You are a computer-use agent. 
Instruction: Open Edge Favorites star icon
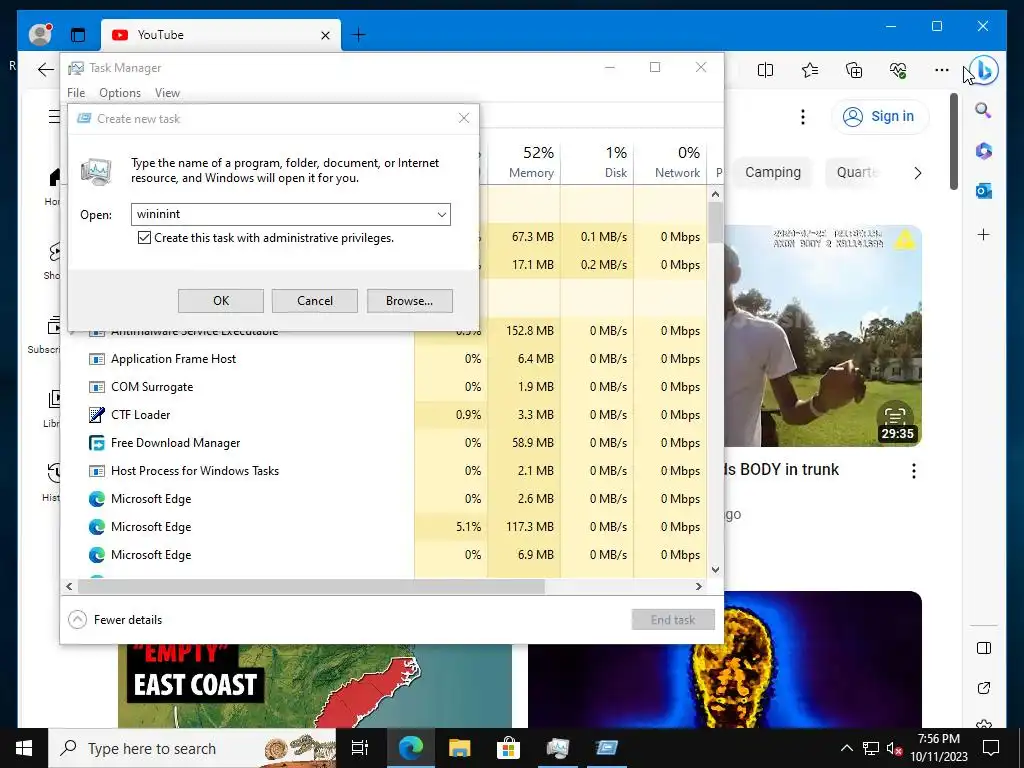click(x=810, y=70)
